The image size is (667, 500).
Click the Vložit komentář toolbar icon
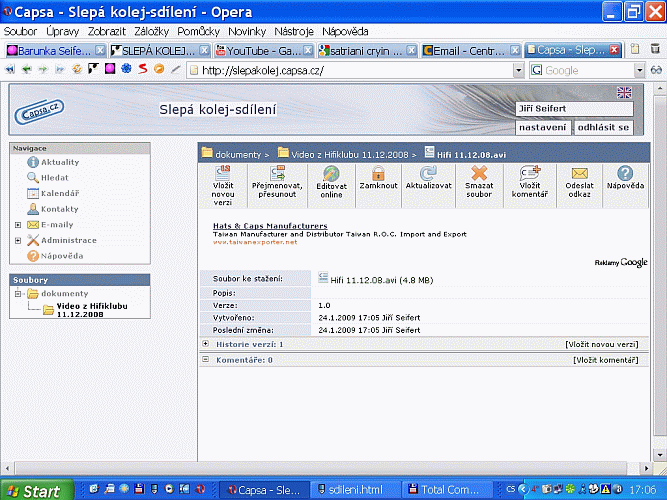[529, 174]
